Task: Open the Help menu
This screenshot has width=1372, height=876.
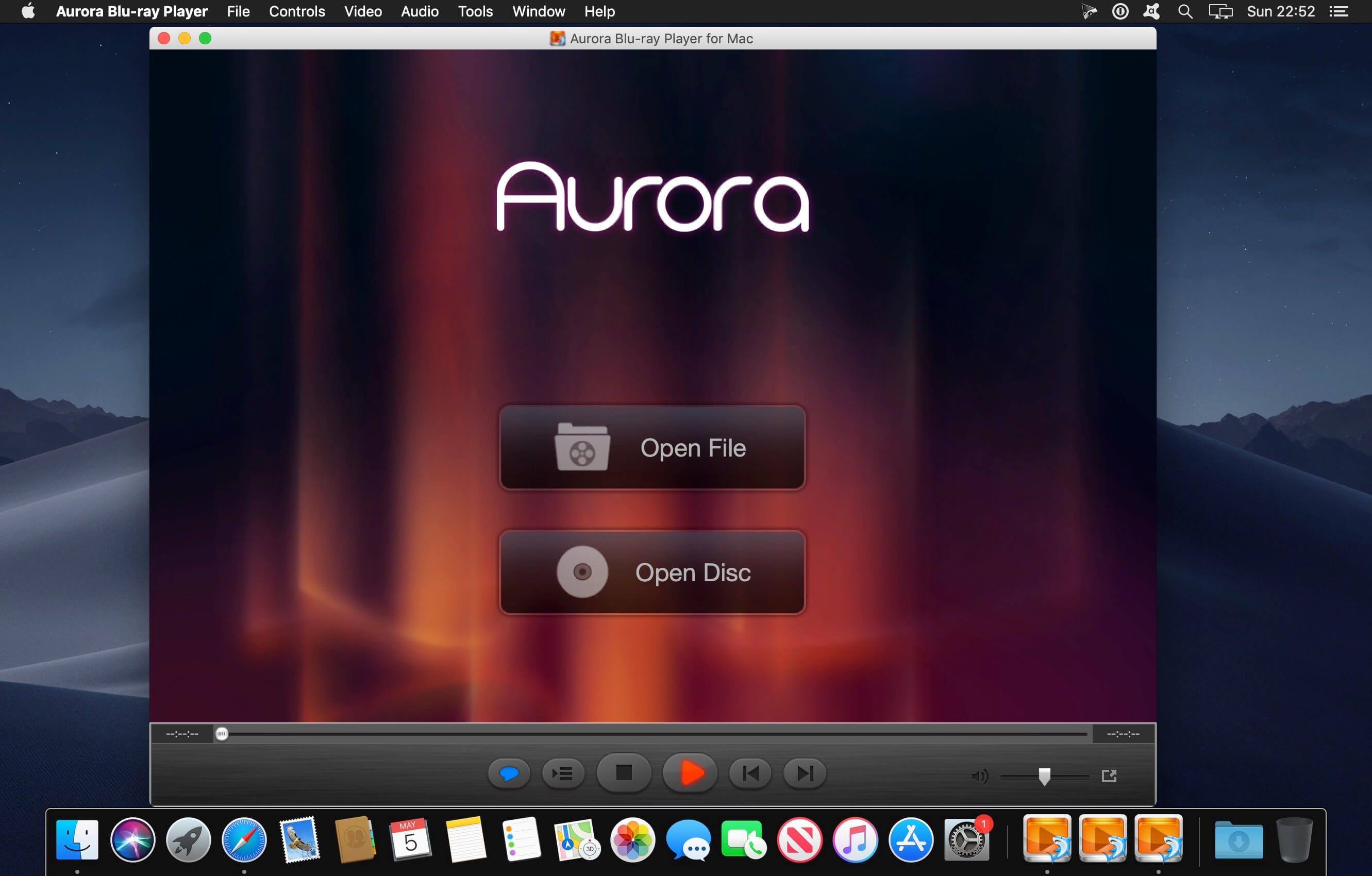Action: coord(599,11)
